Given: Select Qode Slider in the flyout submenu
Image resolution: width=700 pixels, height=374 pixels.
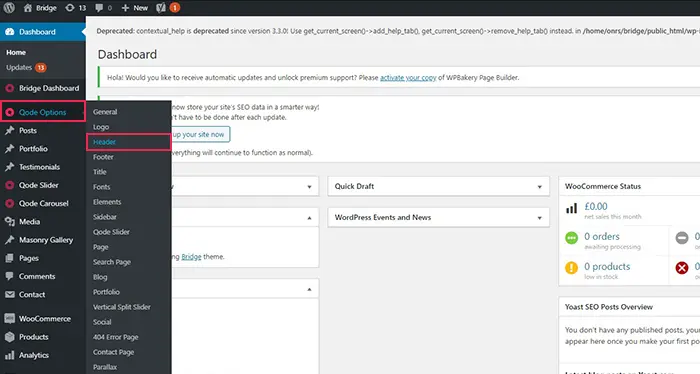Looking at the screenshot, I should coord(111,232).
